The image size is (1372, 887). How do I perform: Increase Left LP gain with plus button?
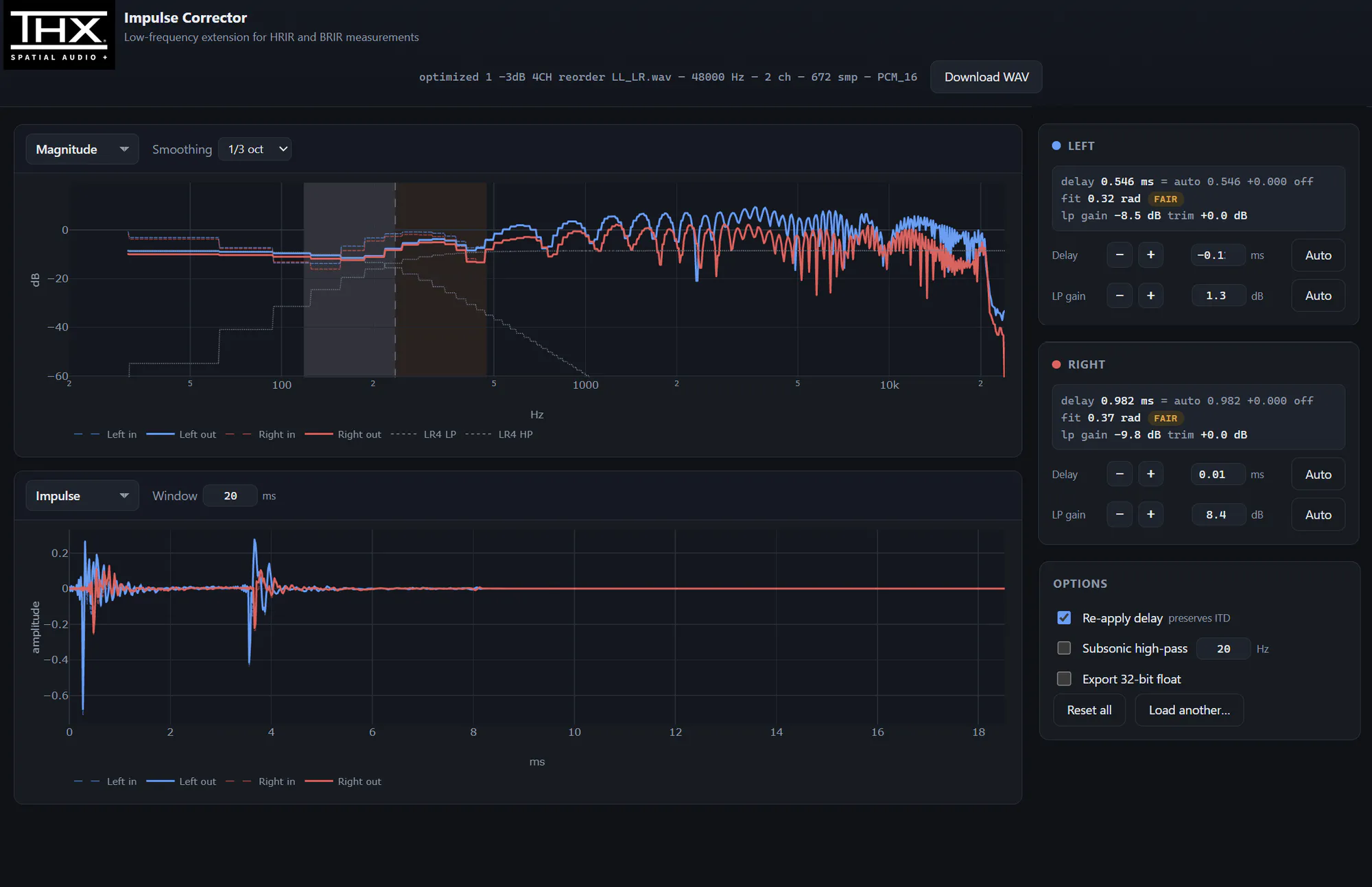click(x=1150, y=296)
